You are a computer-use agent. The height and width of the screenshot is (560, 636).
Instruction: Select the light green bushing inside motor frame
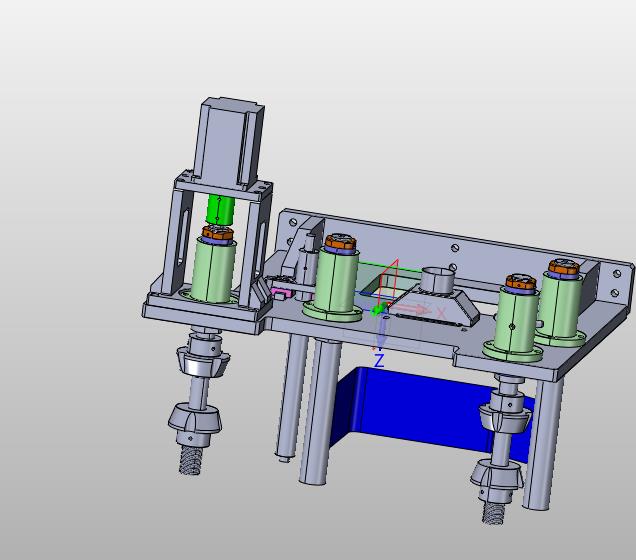click(x=213, y=270)
